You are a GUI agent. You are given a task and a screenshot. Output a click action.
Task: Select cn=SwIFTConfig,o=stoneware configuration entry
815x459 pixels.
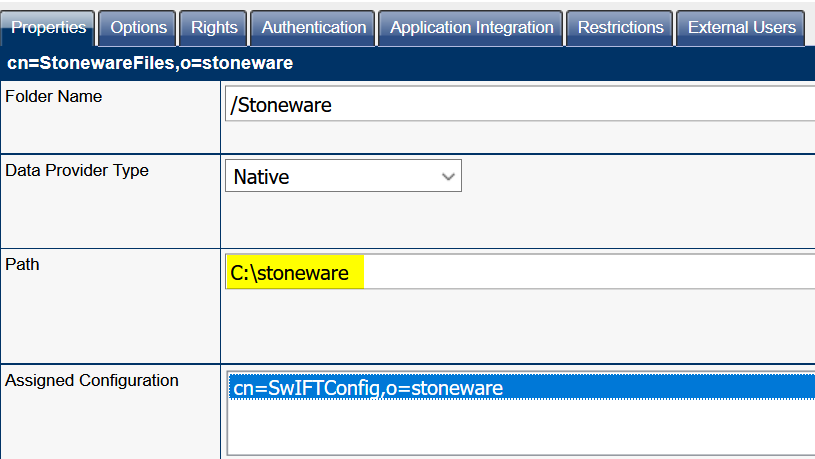[521, 388]
